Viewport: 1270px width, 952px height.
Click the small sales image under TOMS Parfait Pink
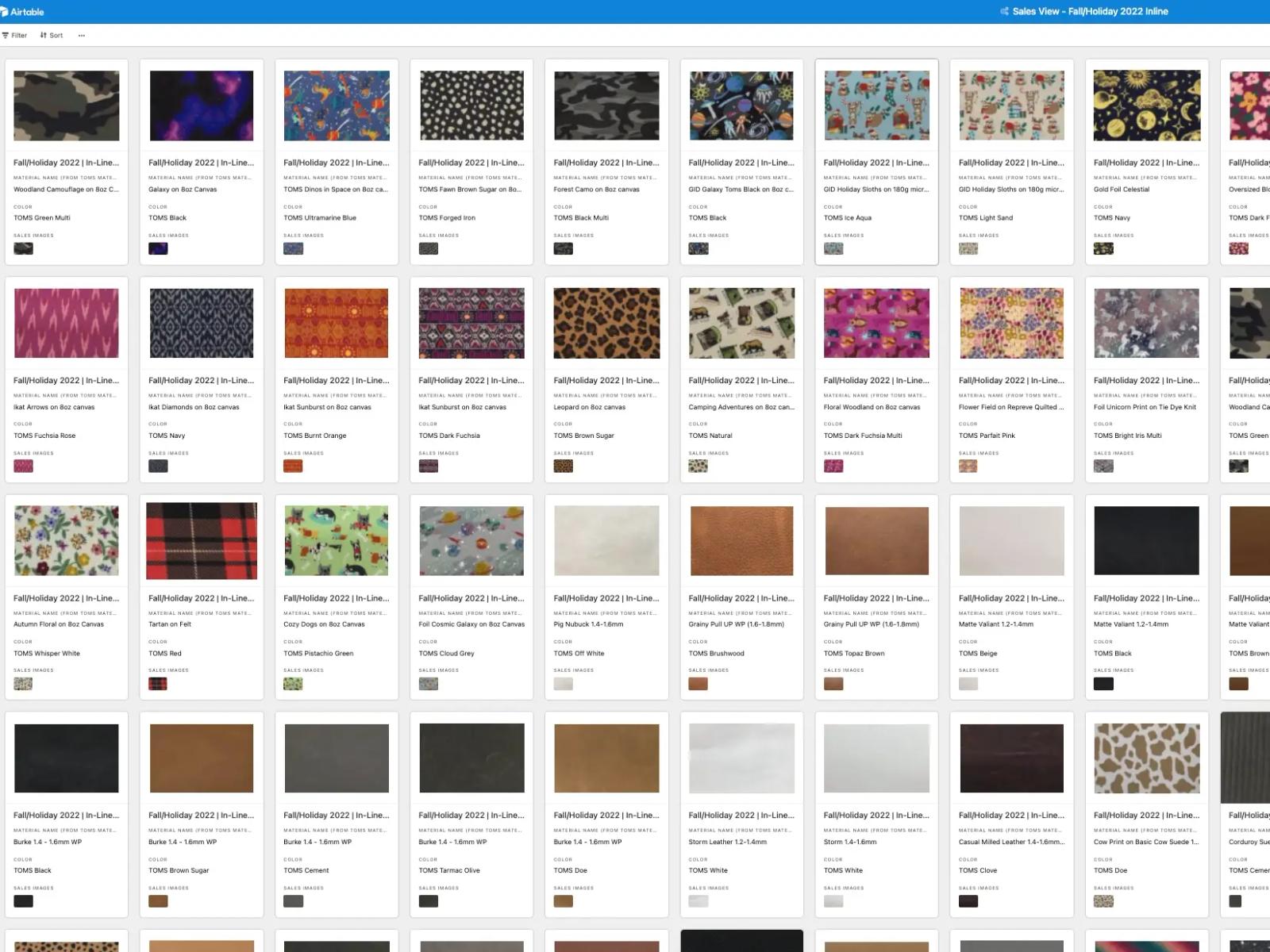[968, 466]
